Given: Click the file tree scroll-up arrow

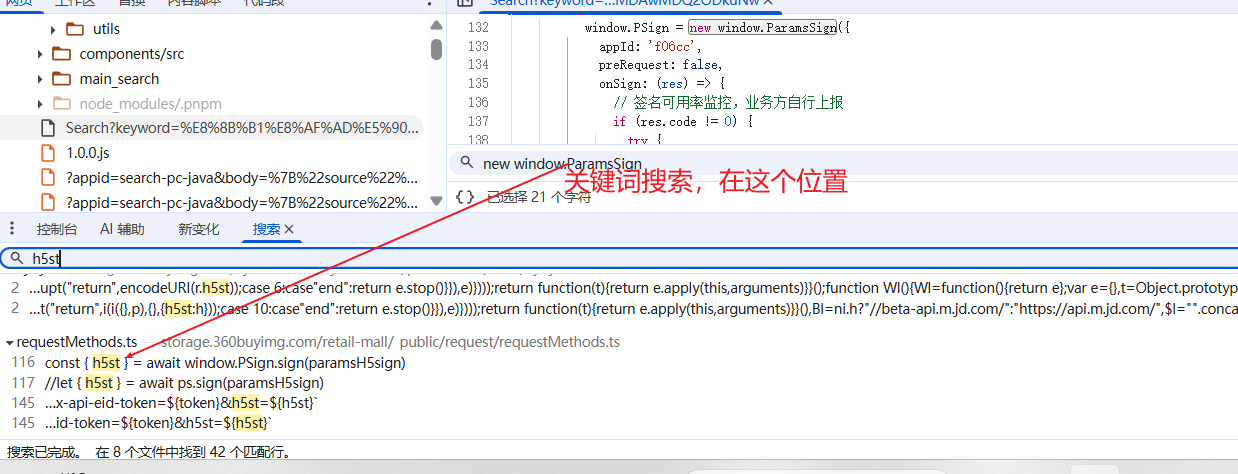Looking at the screenshot, I should click(x=436, y=27).
